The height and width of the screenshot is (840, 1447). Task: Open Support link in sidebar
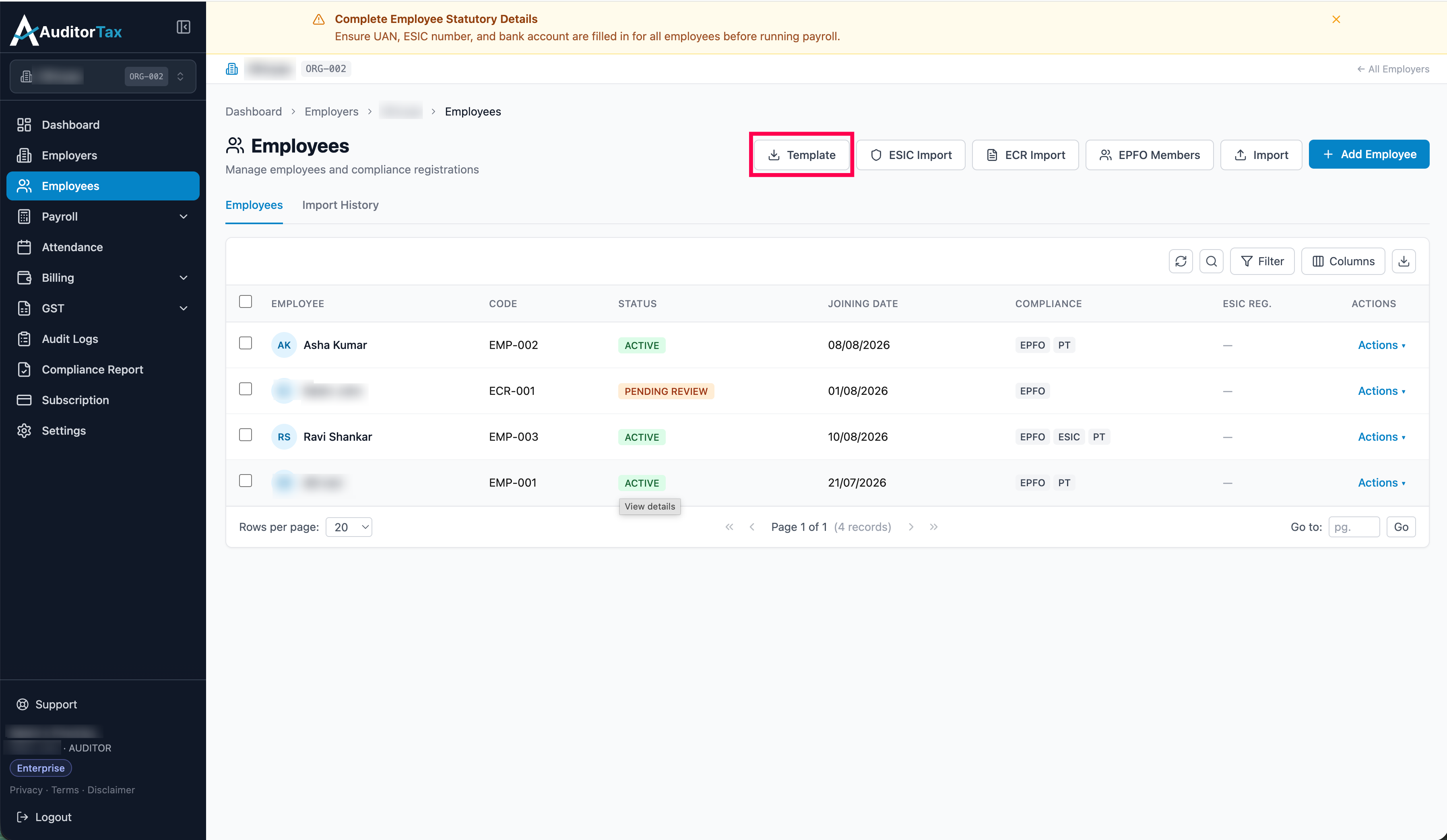[47, 704]
